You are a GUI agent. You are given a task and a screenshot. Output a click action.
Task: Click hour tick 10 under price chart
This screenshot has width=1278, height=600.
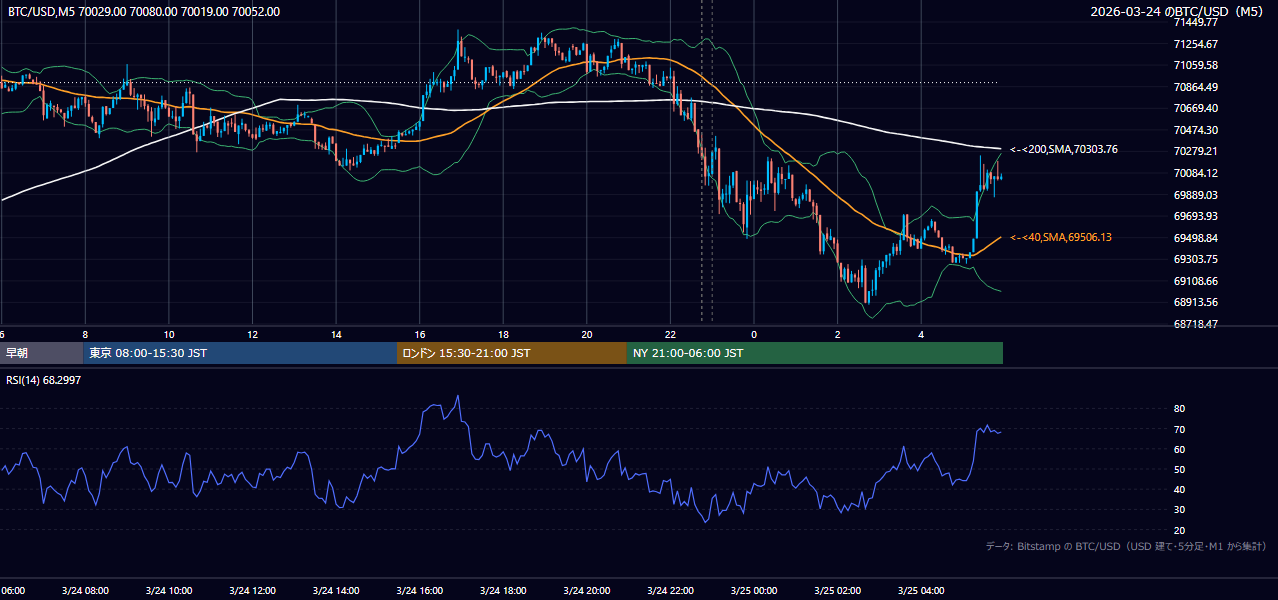(x=169, y=334)
